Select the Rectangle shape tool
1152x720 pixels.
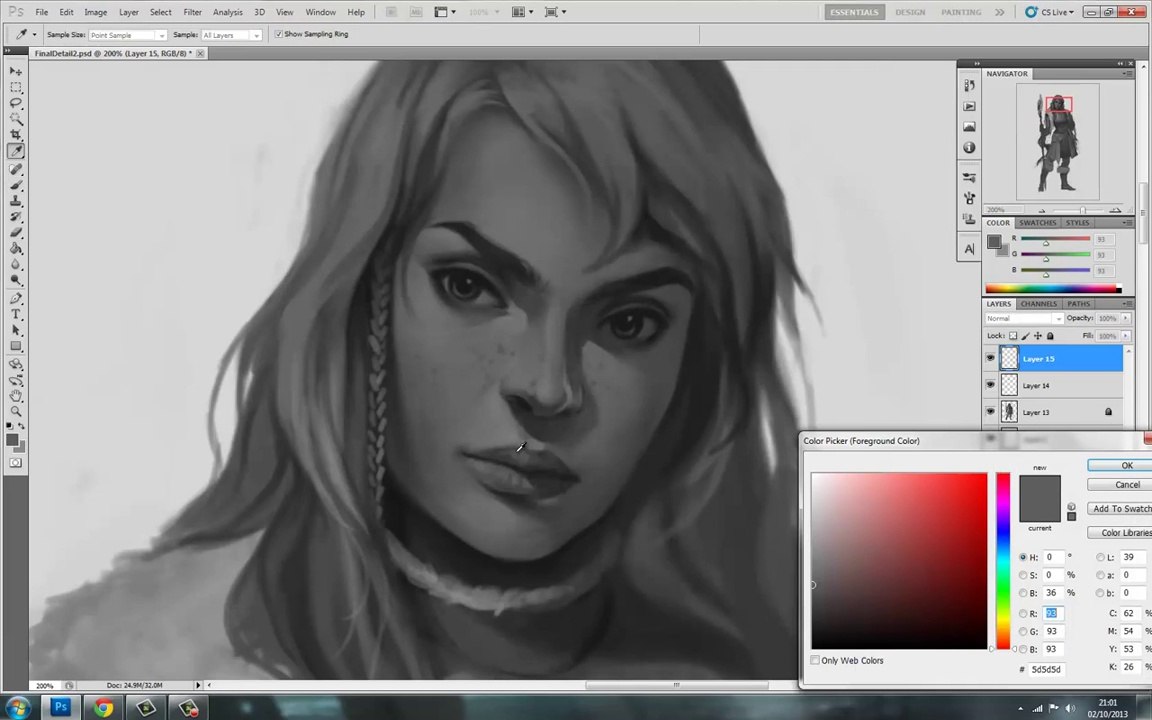pyautogui.click(x=15, y=346)
